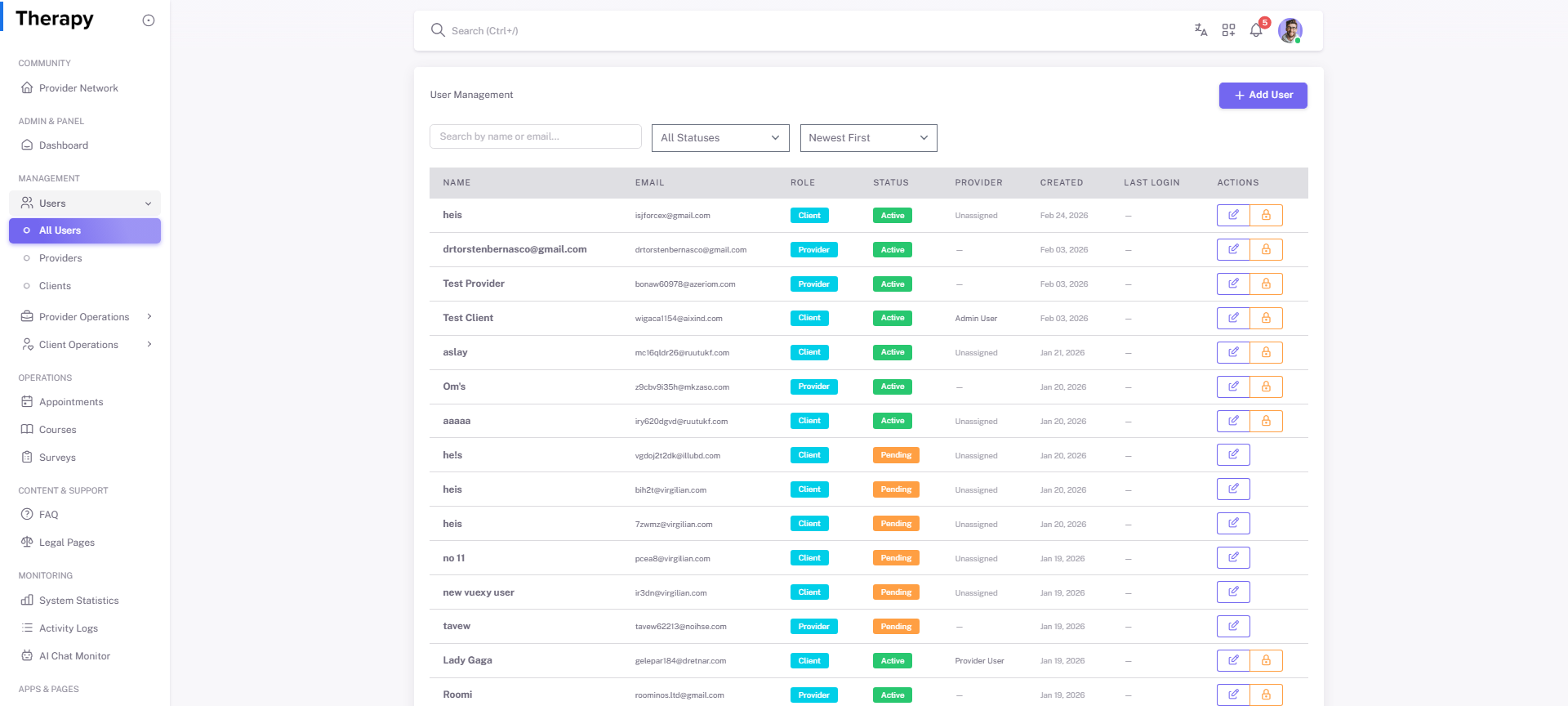Click the Add User button
This screenshot has width=1568, height=706.
1263,96
